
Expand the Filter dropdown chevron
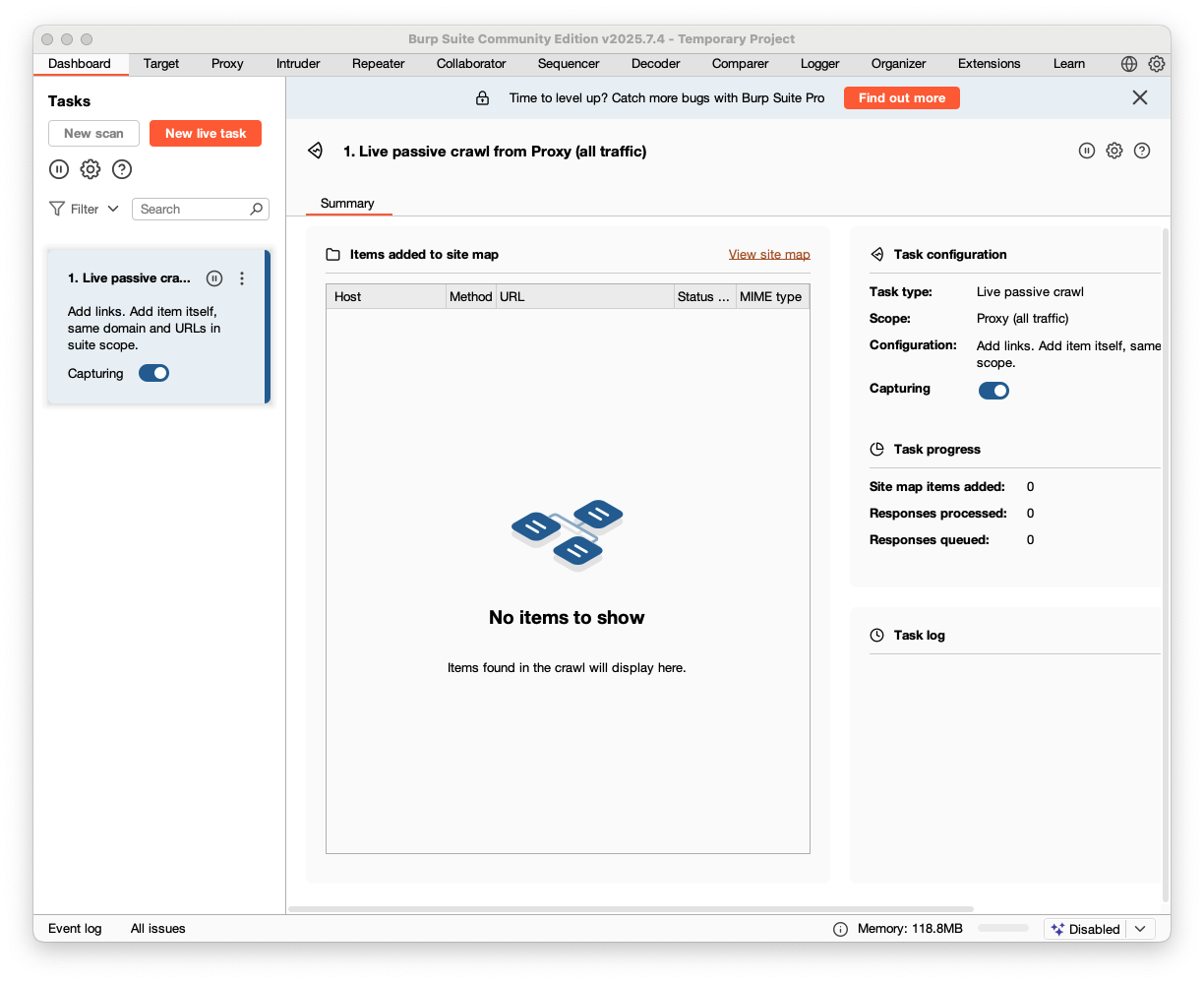point(113,209)
